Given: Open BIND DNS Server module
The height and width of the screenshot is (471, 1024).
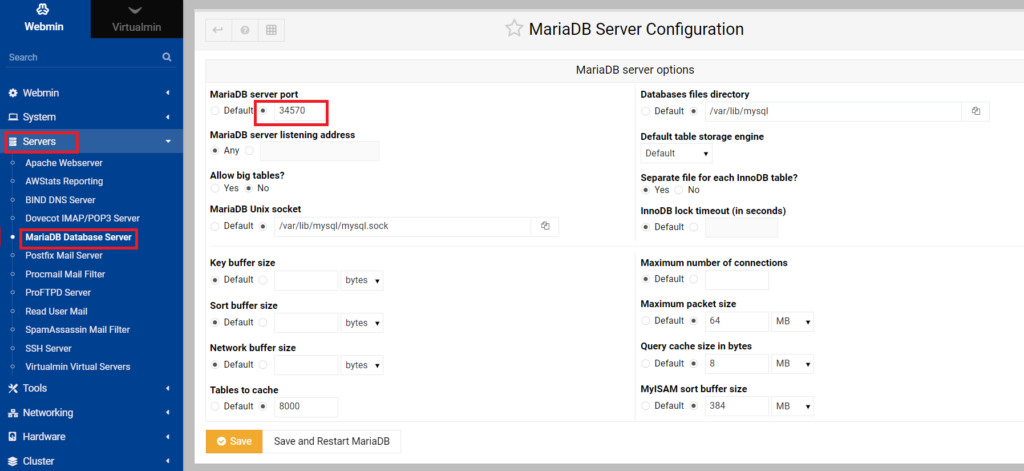Looking at the screenshot, I should point(60,200).
